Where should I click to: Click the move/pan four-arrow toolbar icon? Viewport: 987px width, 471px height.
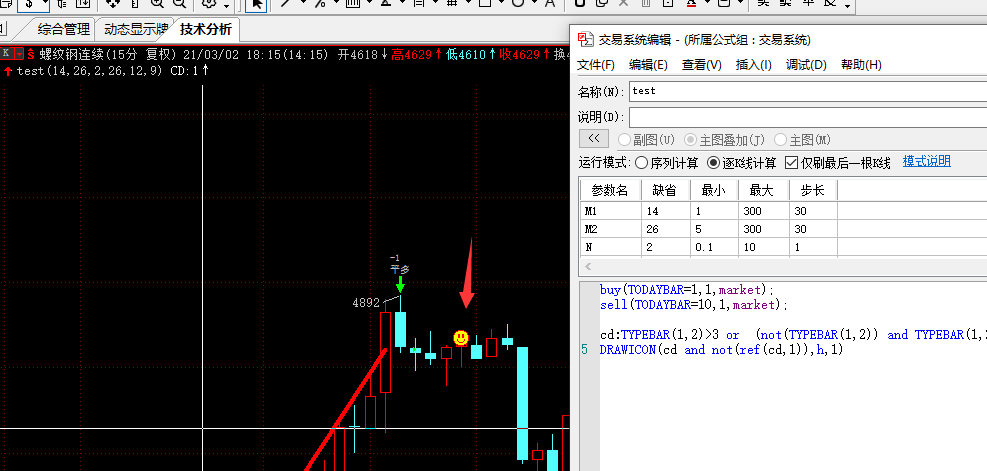tap(113, 3)
